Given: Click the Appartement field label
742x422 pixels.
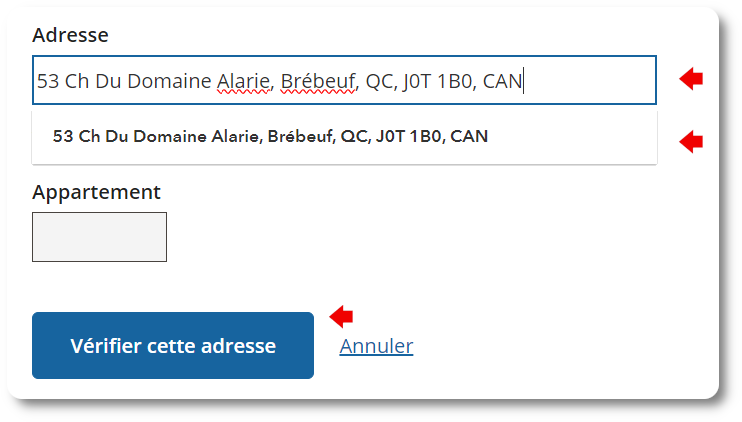Looking at the screenshot, I should pyautogui.click(x=96, y=191).
